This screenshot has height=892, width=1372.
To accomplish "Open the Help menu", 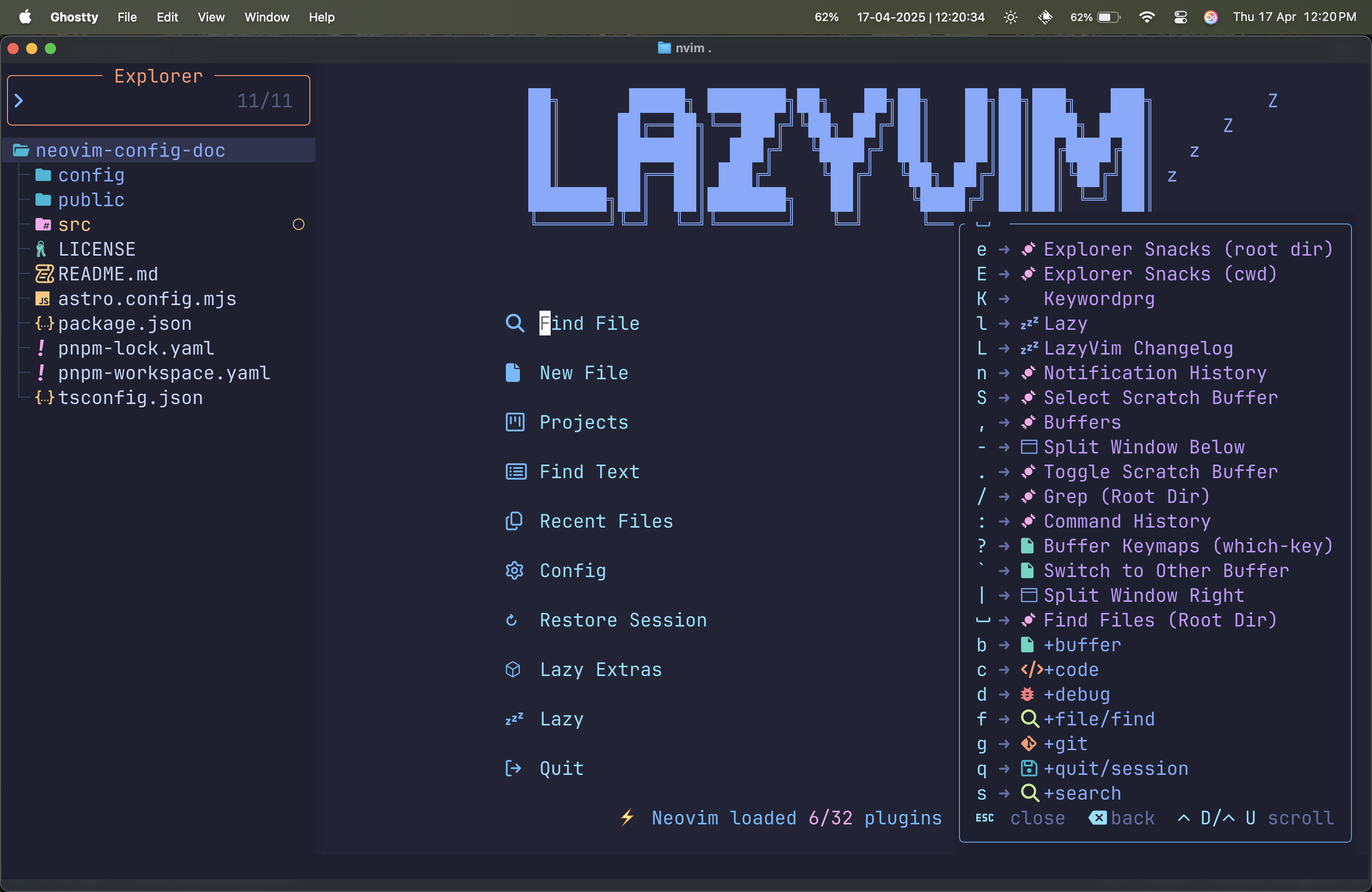I will (322, 17).
